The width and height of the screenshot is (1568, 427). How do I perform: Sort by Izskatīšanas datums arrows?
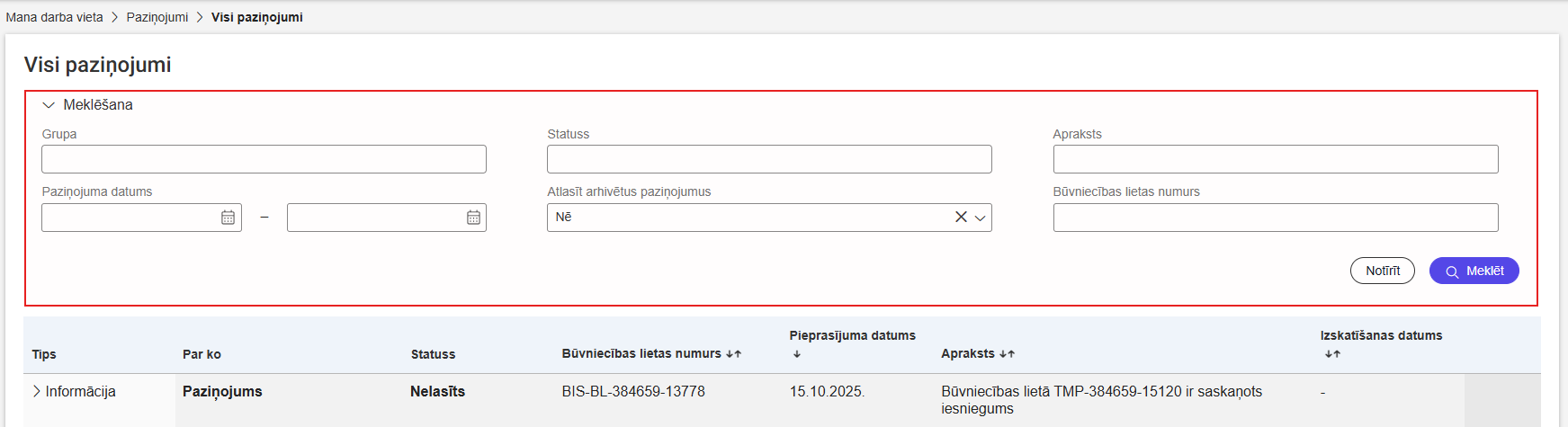click(1332, 354)
